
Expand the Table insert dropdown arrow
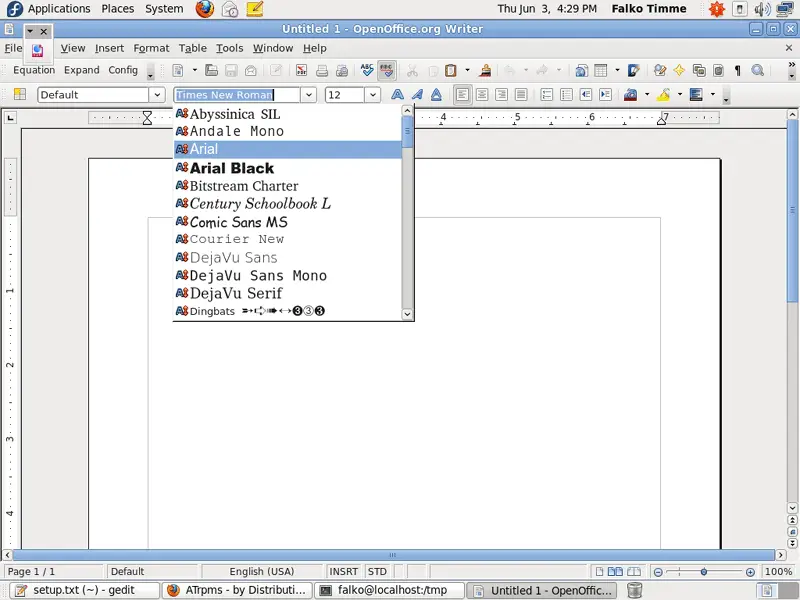coord(617,70)
